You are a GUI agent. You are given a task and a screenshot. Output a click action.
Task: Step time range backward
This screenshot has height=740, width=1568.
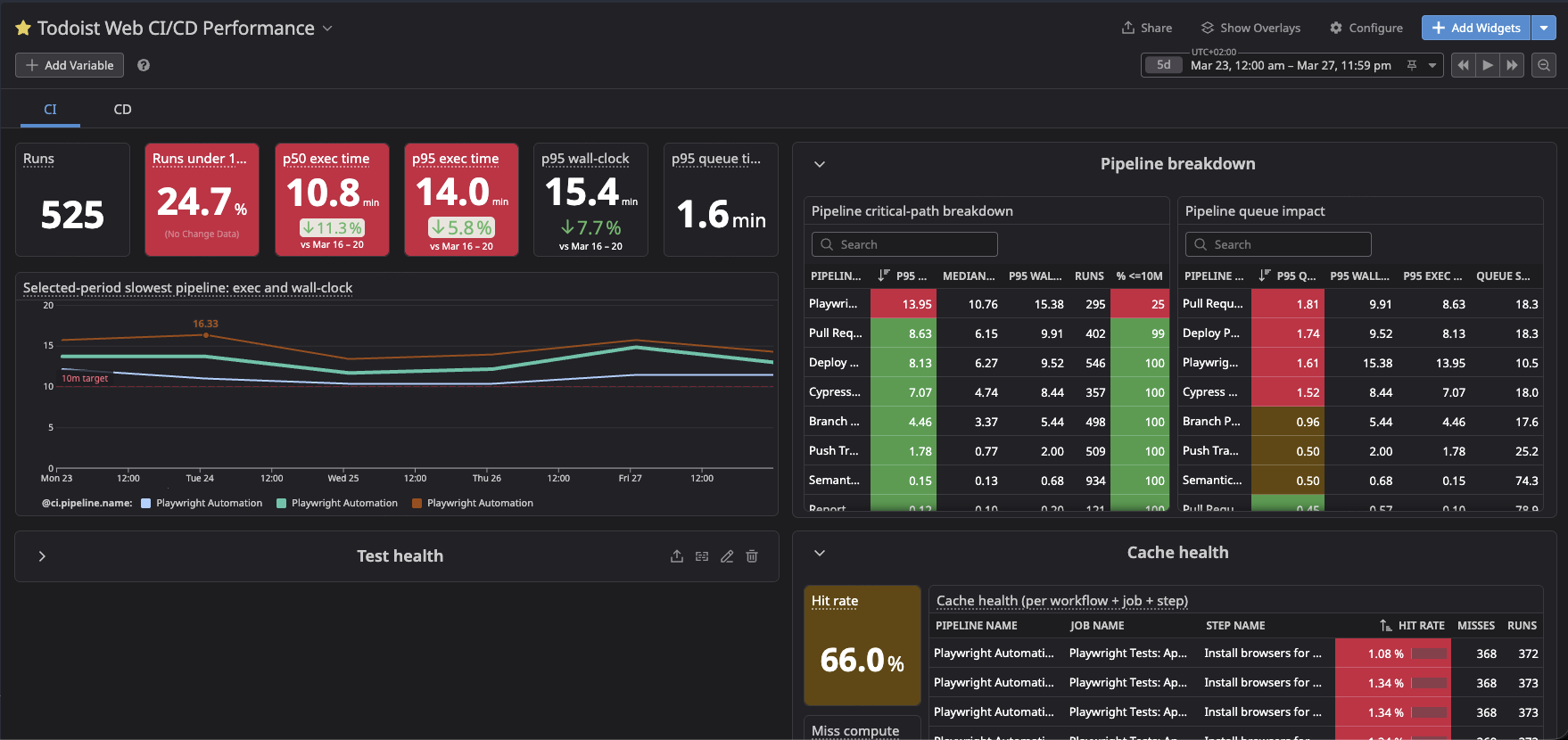(1463, 65)
